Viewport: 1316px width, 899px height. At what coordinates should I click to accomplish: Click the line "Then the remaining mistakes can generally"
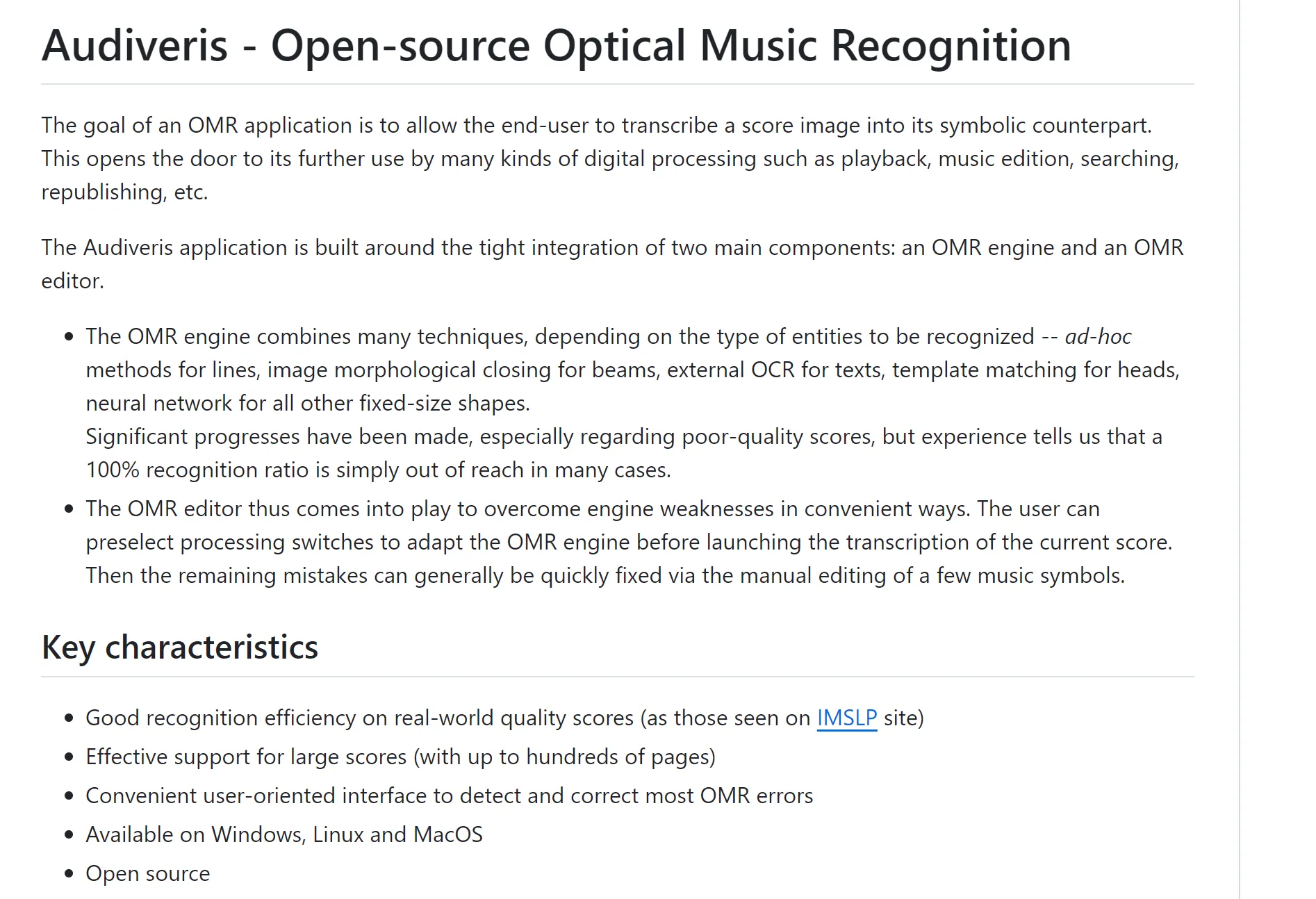point(604,576)
